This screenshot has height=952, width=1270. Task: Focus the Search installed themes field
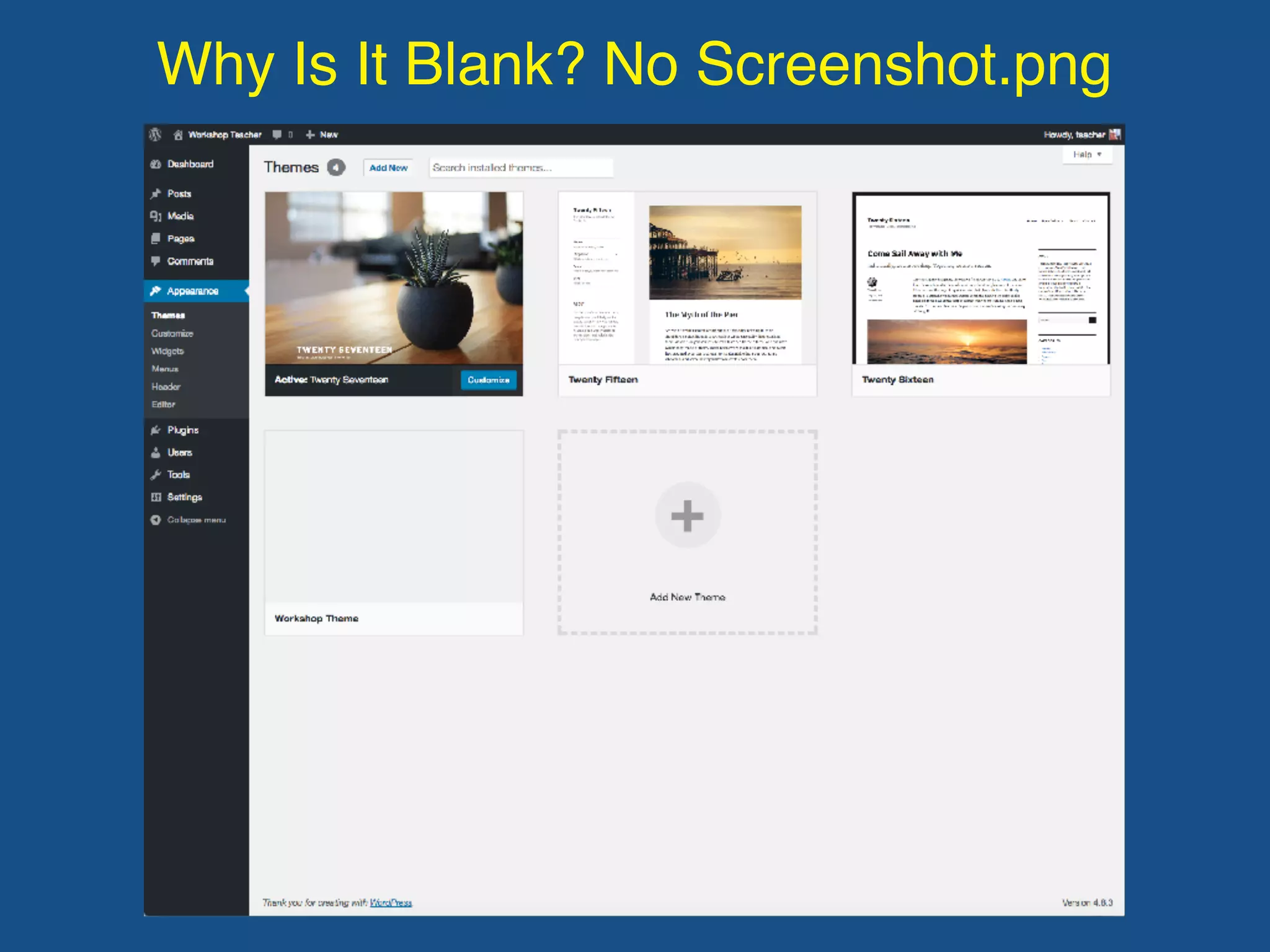[x=521, y=167]
